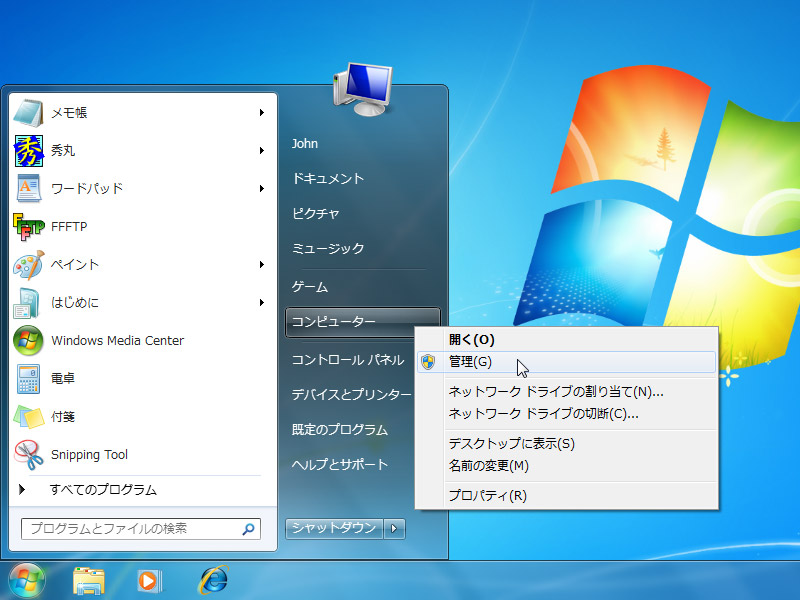
Task: Click コンピューター in start menu
Action: tap(363, 322)
